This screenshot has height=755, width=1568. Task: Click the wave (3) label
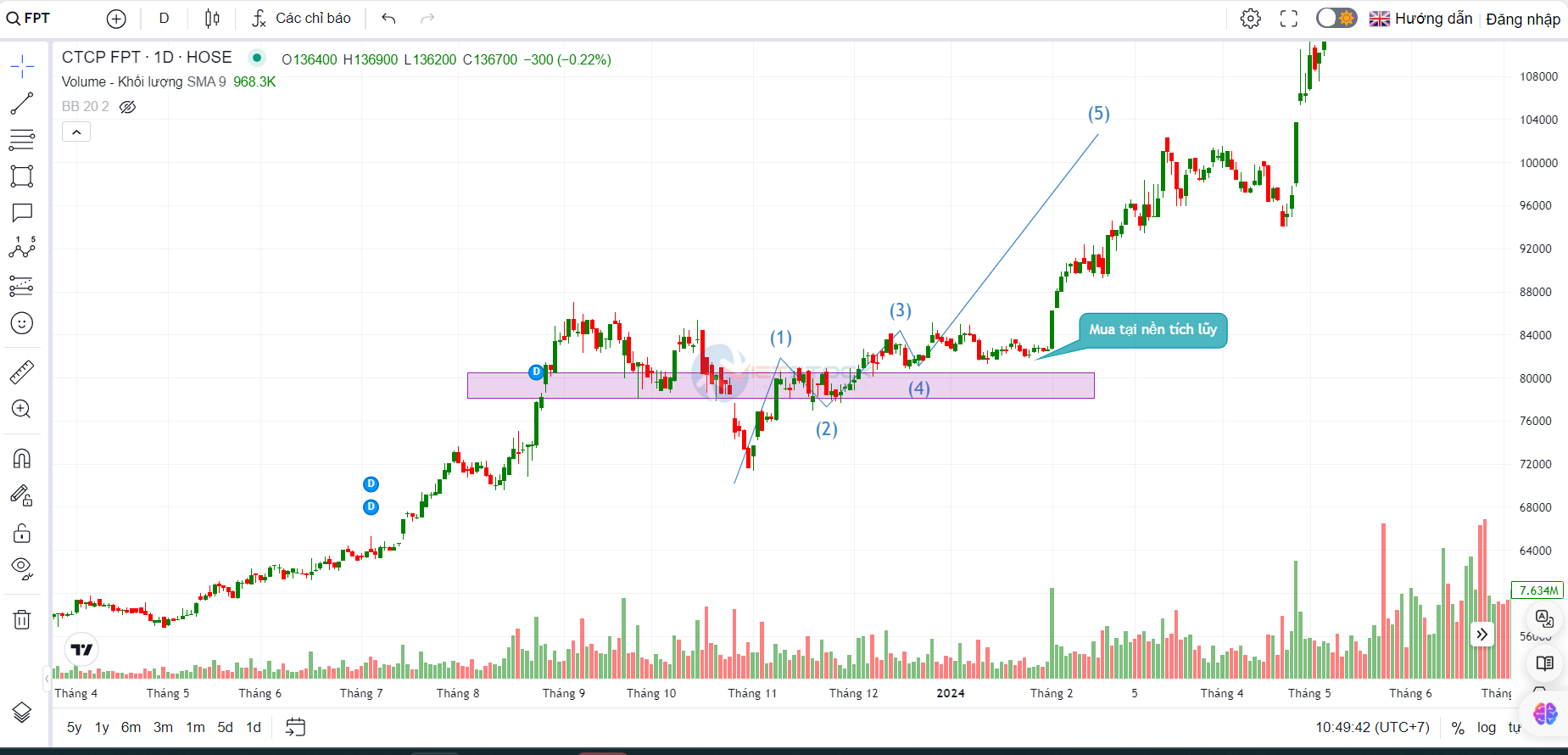901,310
